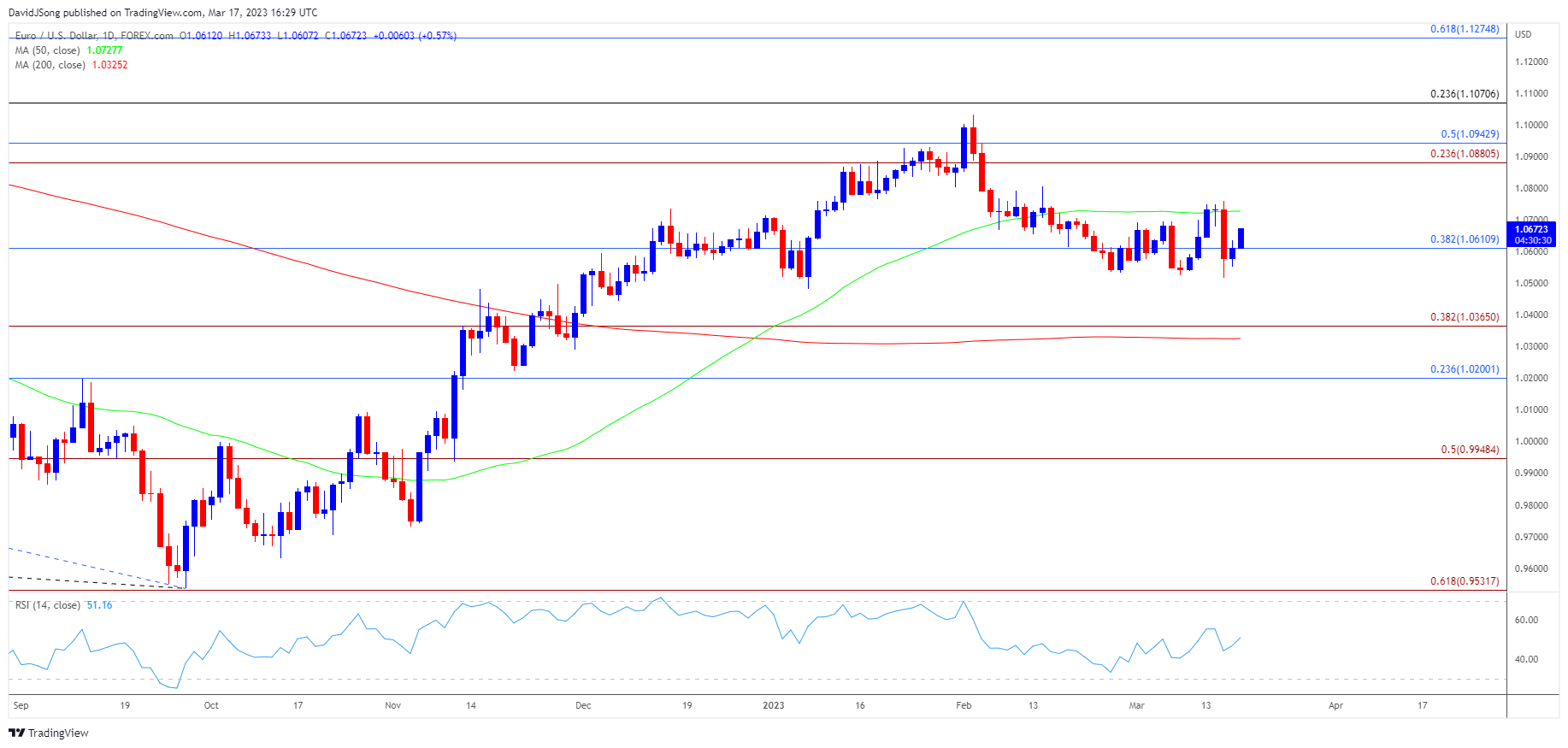Click the 1.05000 price axis label
The image size is (1568, 748).
(x=1531, y=284)
